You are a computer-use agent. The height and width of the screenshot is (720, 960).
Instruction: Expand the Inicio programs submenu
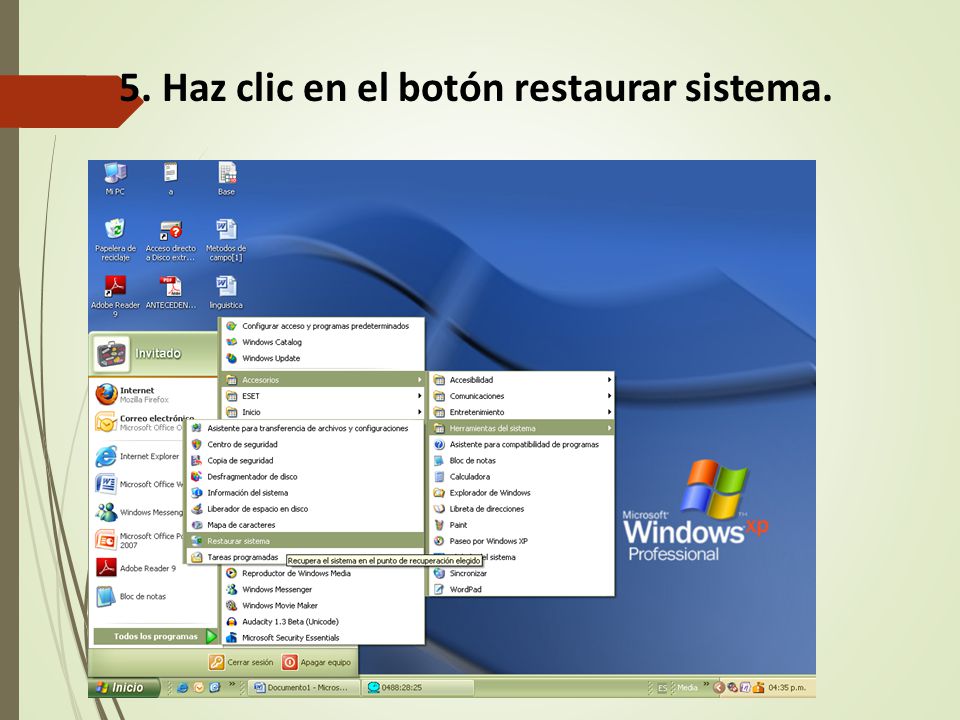(323, 412)
